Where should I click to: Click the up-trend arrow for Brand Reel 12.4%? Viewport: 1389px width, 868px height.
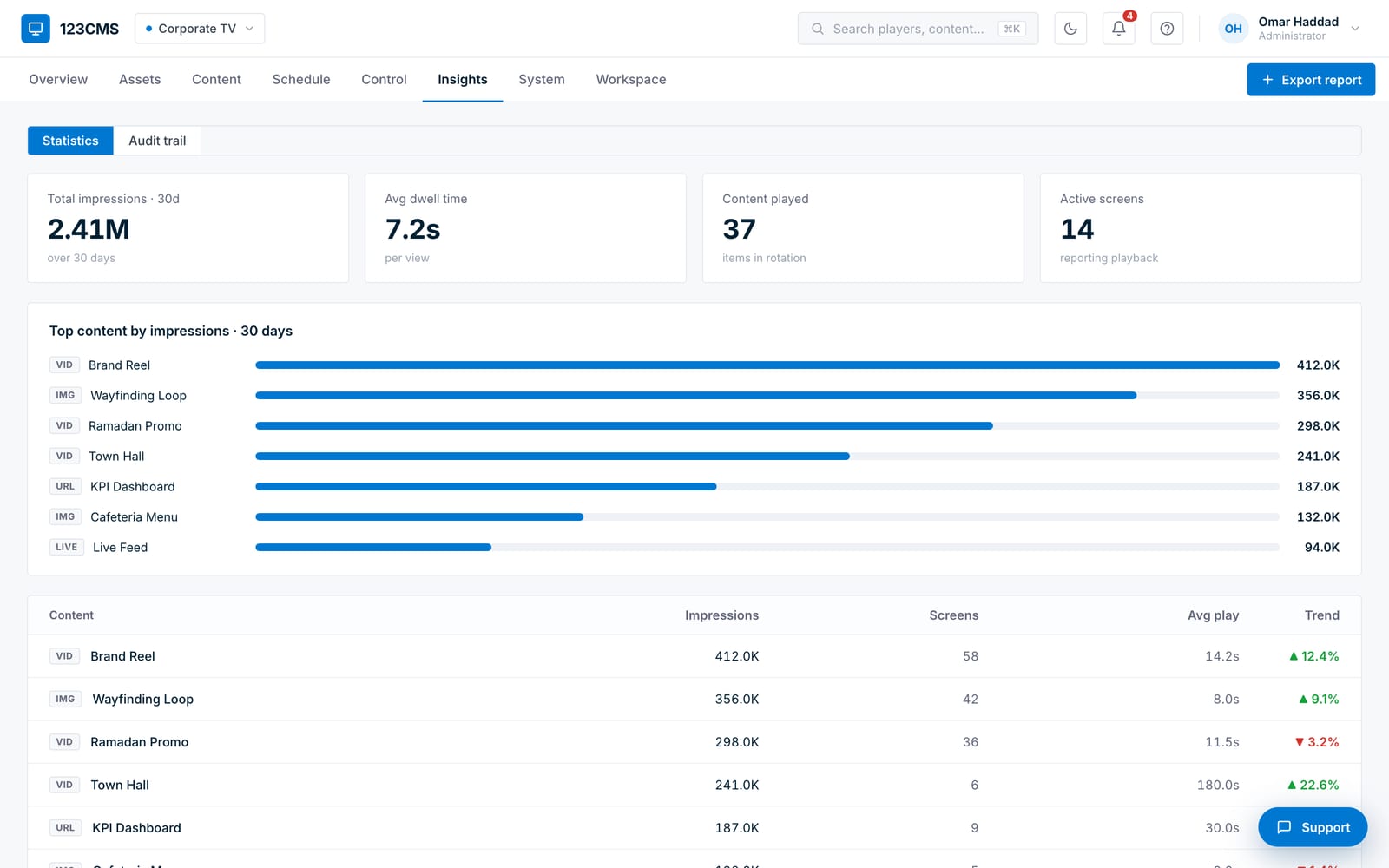[x=1294, y=656]
